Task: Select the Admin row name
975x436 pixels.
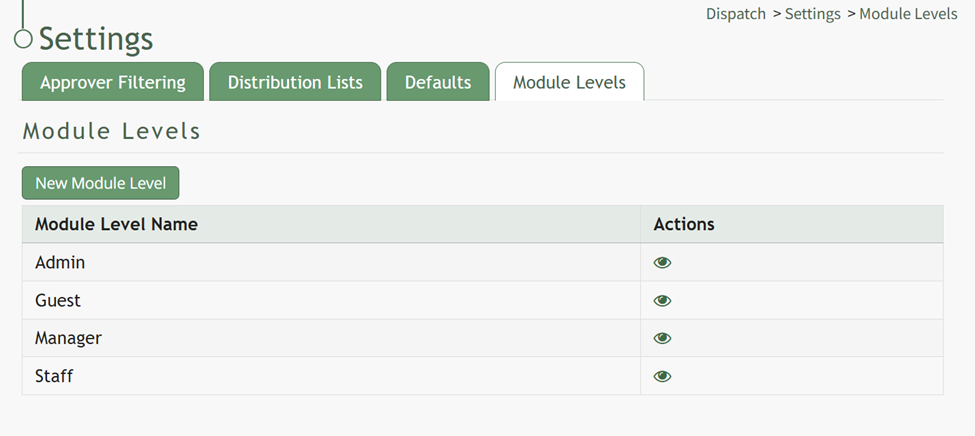Action: pos(60,263)
